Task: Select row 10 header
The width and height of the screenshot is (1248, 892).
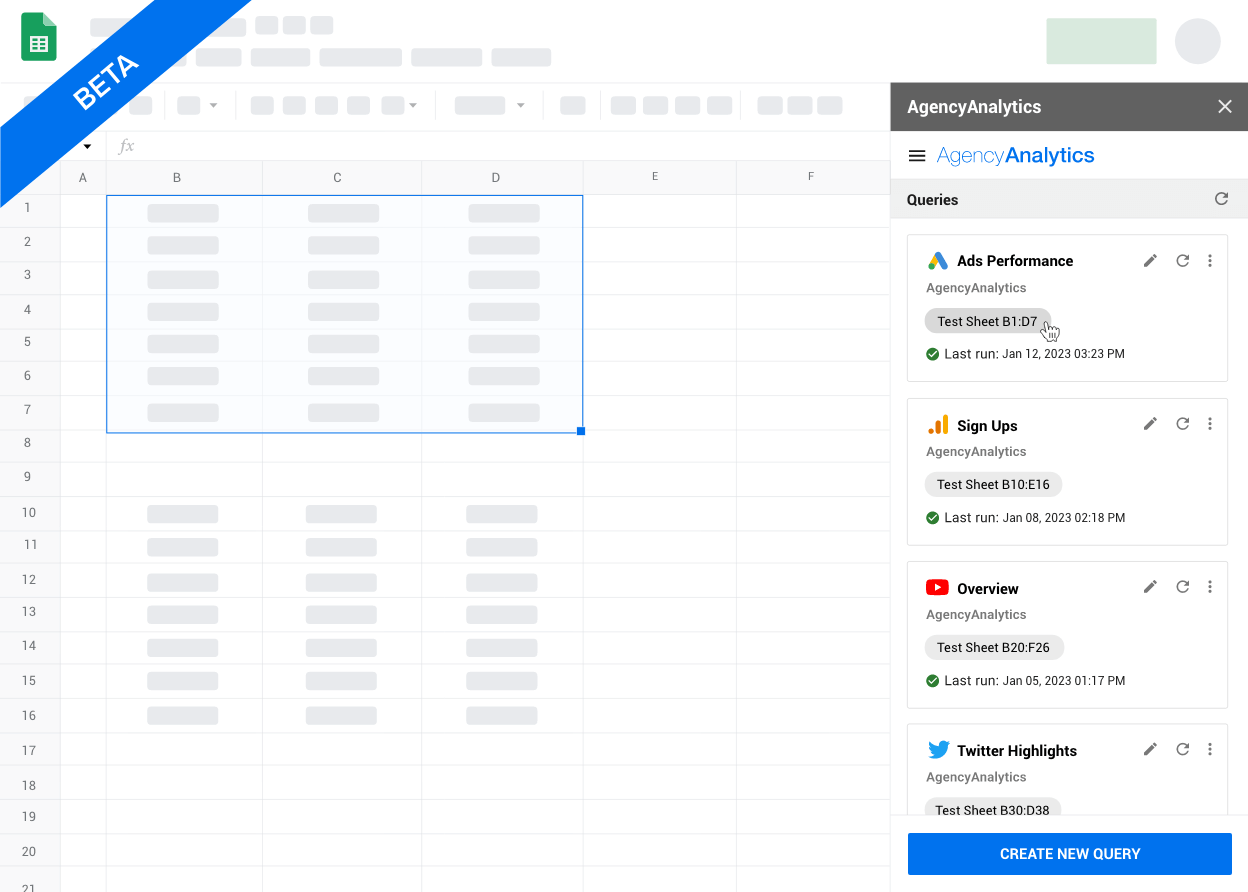Action: 30,513
